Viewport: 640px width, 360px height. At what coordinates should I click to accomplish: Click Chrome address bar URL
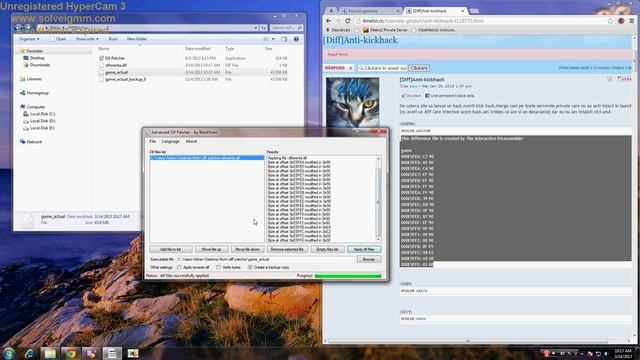[423, 21]
